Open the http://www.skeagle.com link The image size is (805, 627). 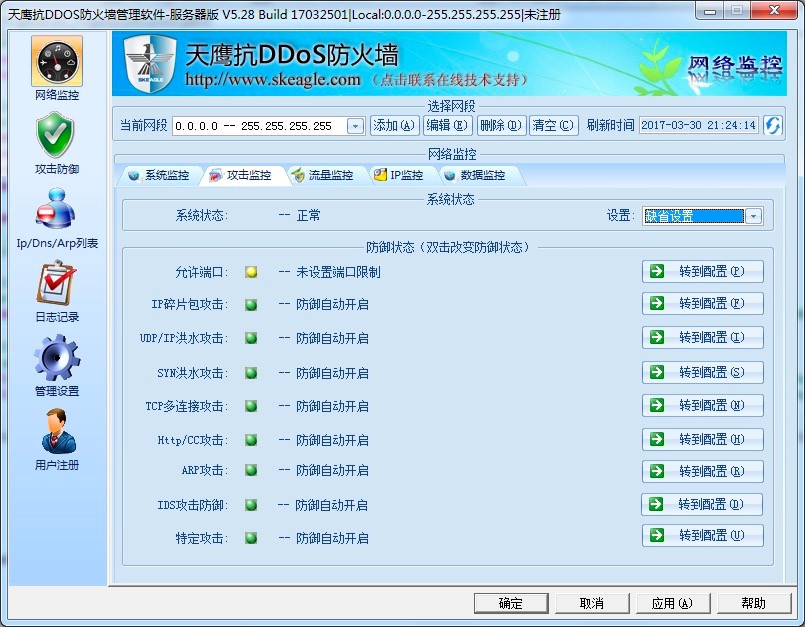(x=273, y=80)
